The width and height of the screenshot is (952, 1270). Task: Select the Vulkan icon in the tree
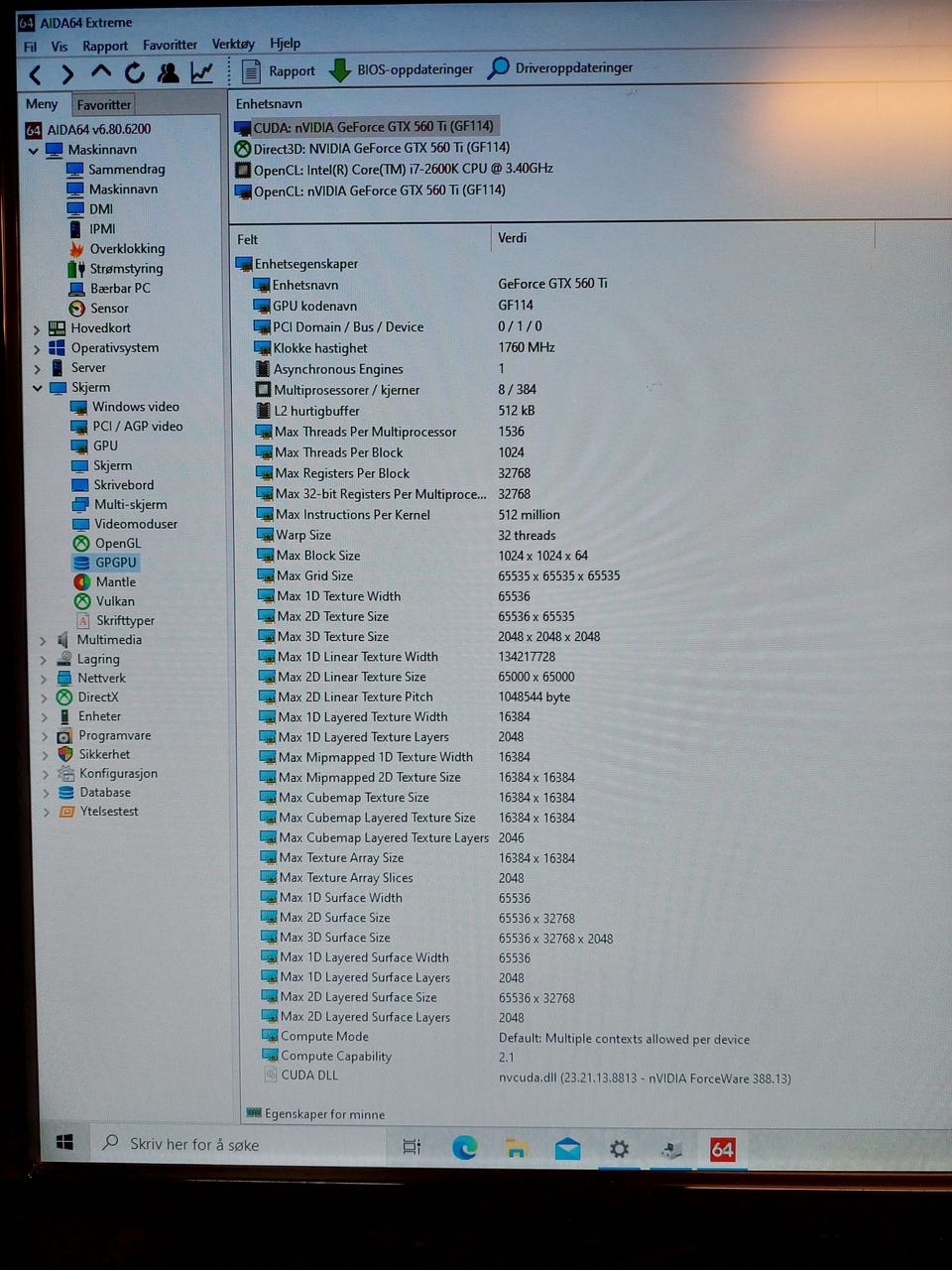[x=82, y=601]
